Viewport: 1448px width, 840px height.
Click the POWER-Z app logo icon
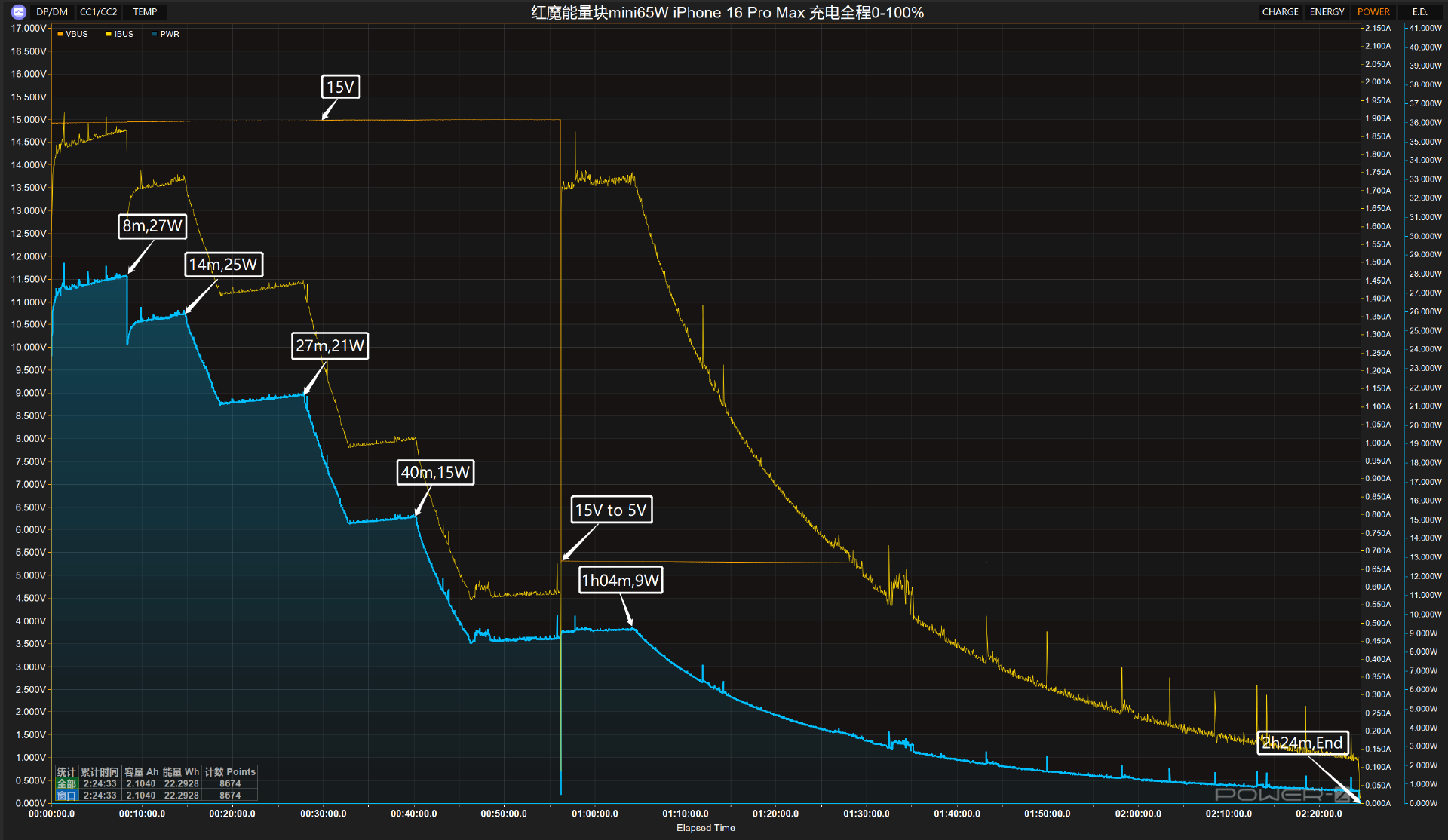click(x=18, y=12)
